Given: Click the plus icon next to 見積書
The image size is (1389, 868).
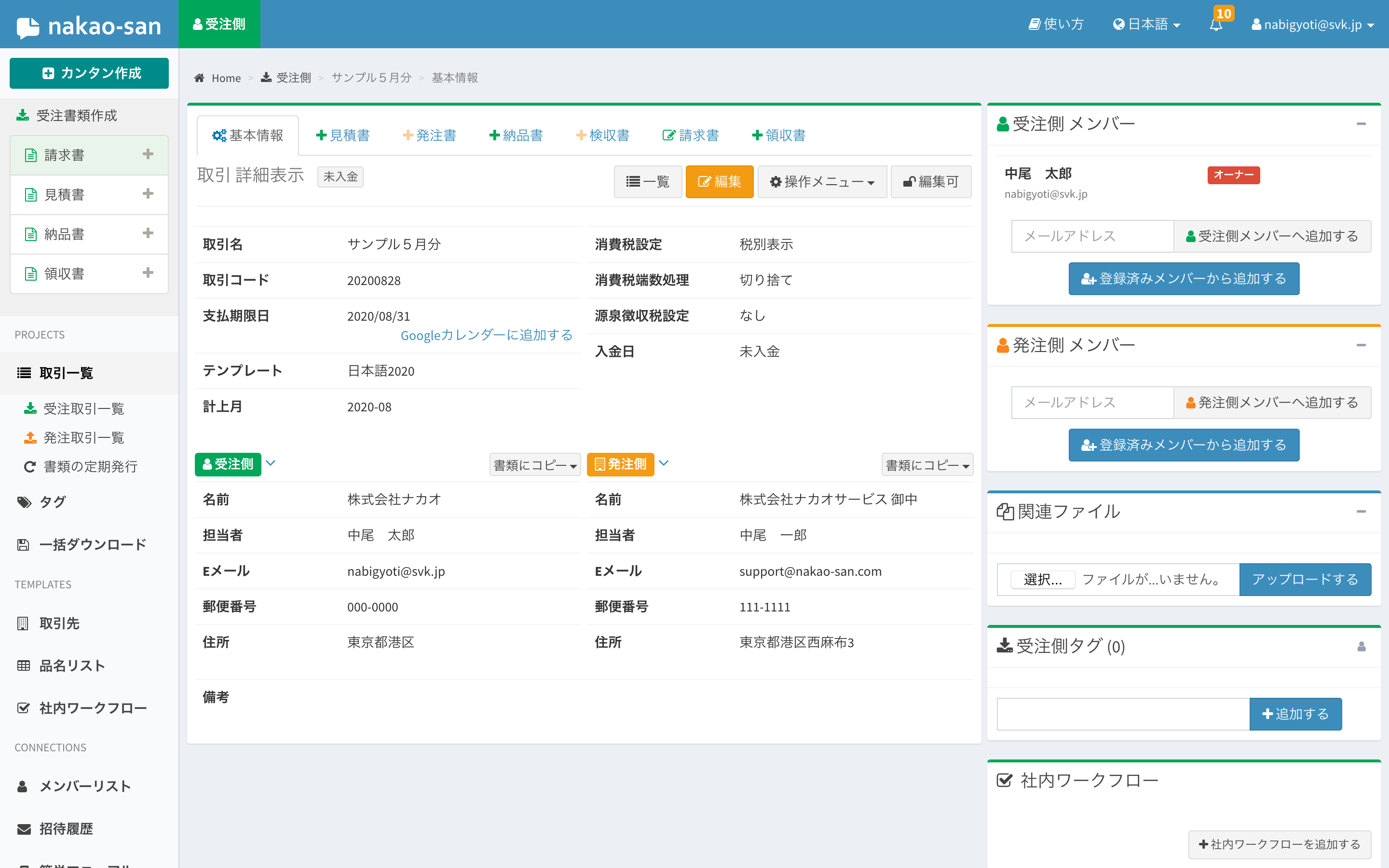Looking at the screenshot, I should 148,193.
